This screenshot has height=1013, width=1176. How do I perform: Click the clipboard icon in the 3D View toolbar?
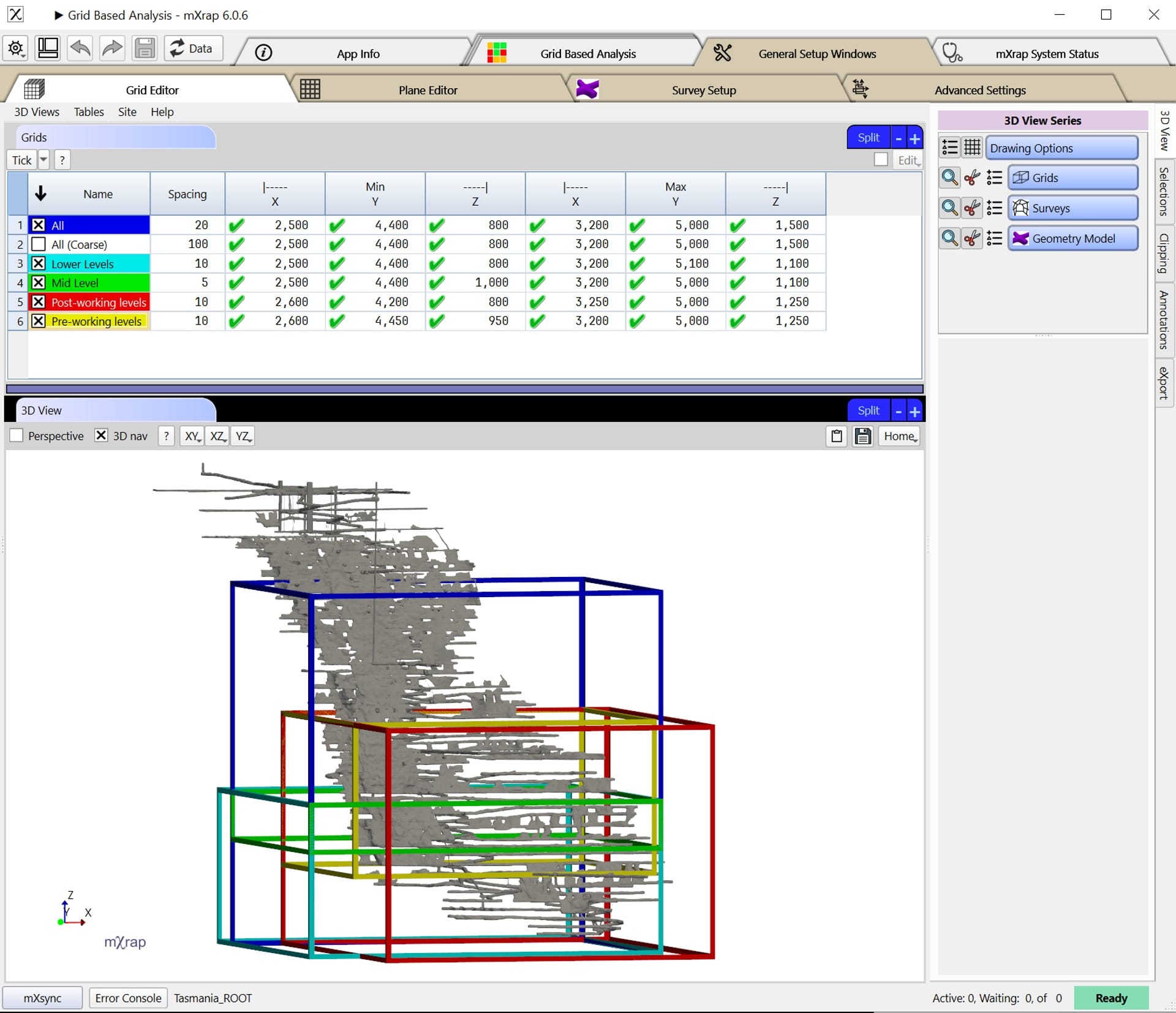(x=836, y=436)
